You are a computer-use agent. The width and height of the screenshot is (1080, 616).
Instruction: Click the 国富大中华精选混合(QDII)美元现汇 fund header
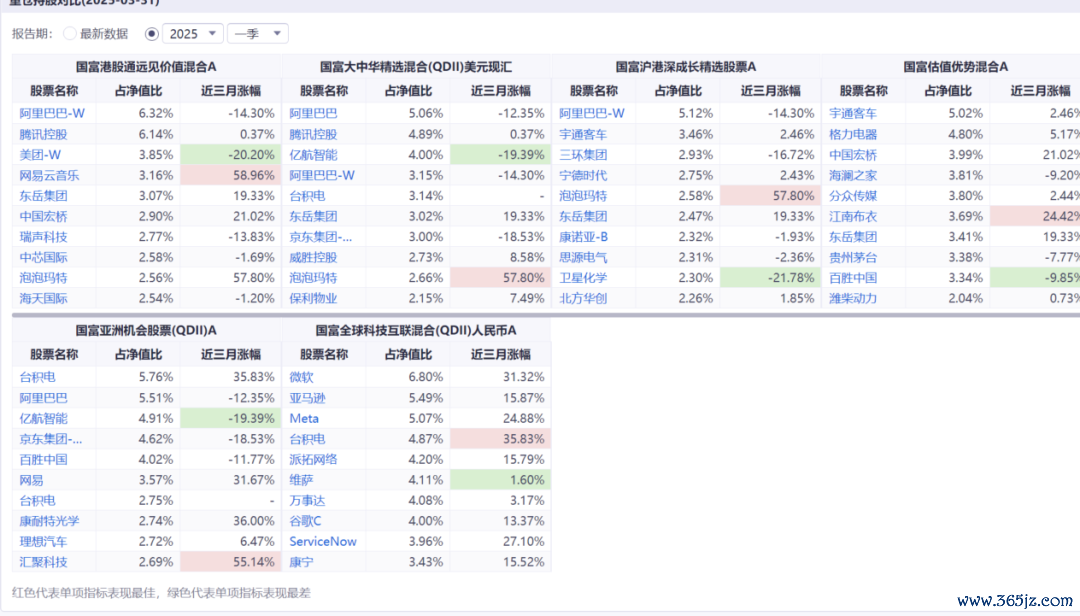coord(416,68)
